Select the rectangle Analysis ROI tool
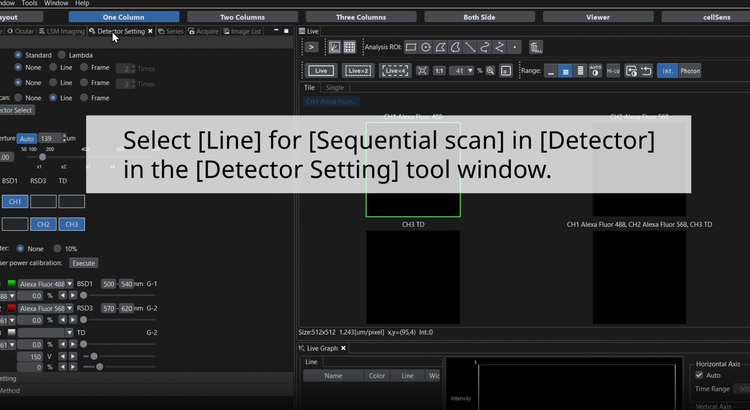750x410 pixels. 411,47
